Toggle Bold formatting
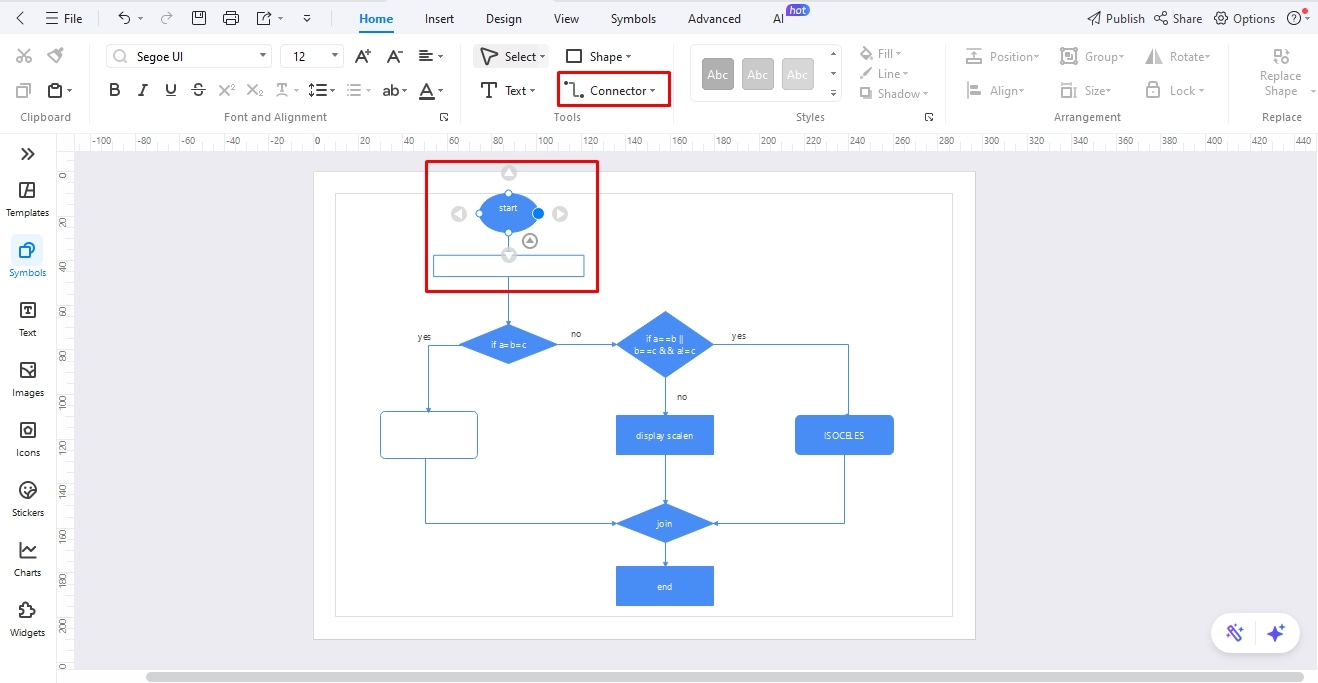The width and height of the screenshot is (1318, 683). tap(115, 90)
